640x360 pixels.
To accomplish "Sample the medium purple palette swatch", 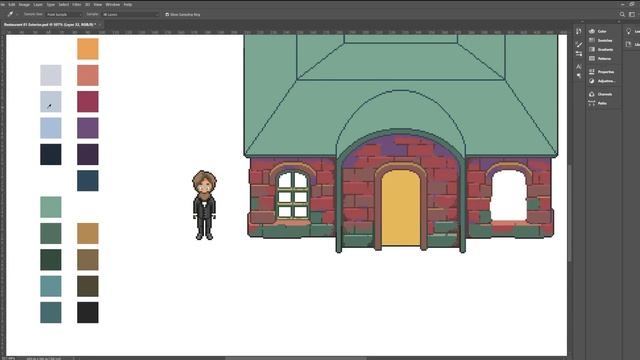I will (88, 128).
